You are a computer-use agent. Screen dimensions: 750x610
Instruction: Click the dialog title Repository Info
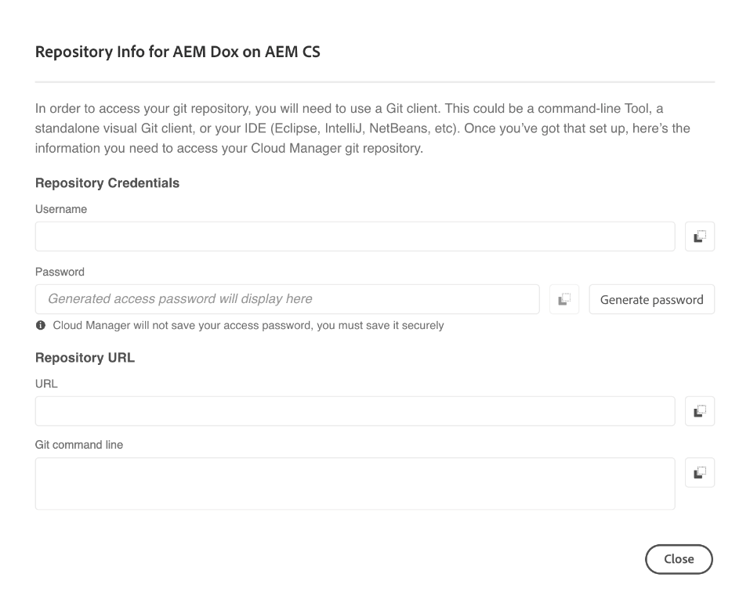point(177,51)
